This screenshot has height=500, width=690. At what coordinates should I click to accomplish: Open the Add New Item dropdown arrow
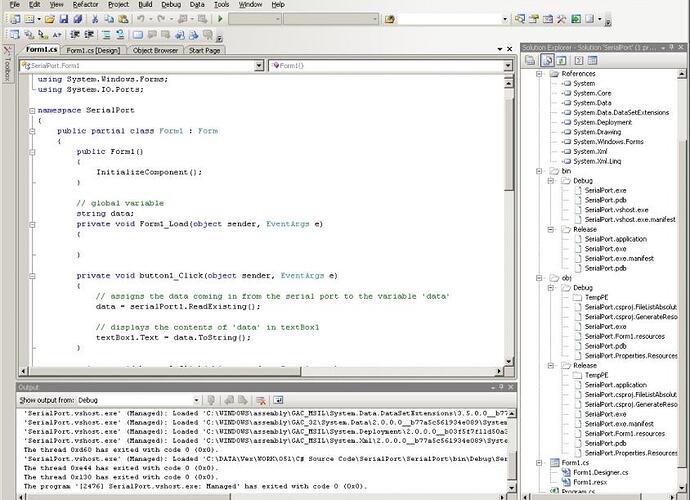coord(39,19)
